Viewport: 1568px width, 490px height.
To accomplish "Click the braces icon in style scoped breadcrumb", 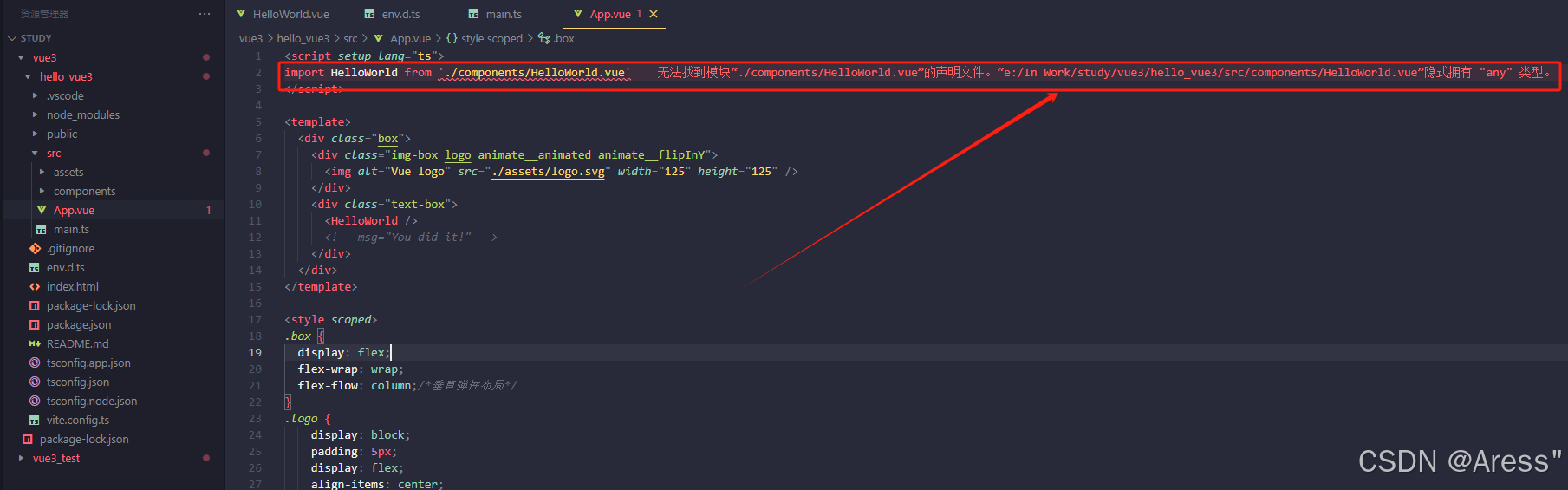I will click(x=452, y=38).
